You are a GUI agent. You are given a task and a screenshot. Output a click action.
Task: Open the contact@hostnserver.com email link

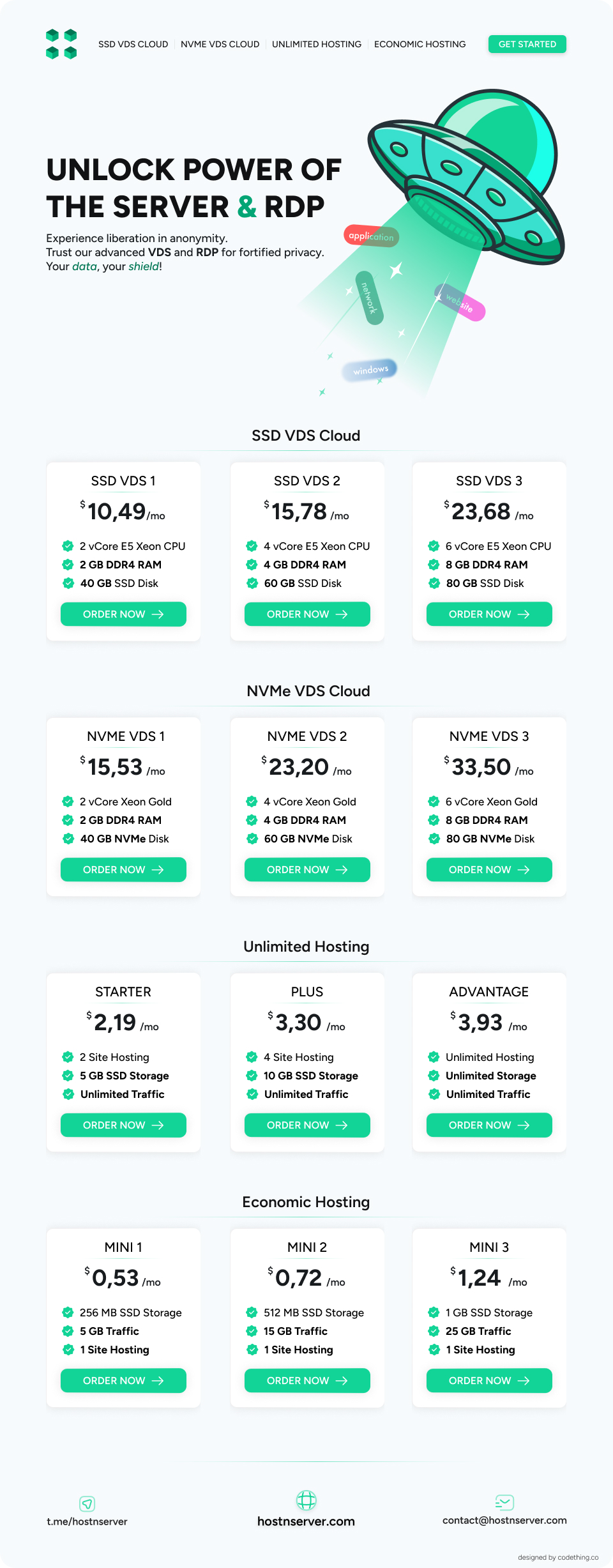pyautogui.click(x=504, y=1520)
